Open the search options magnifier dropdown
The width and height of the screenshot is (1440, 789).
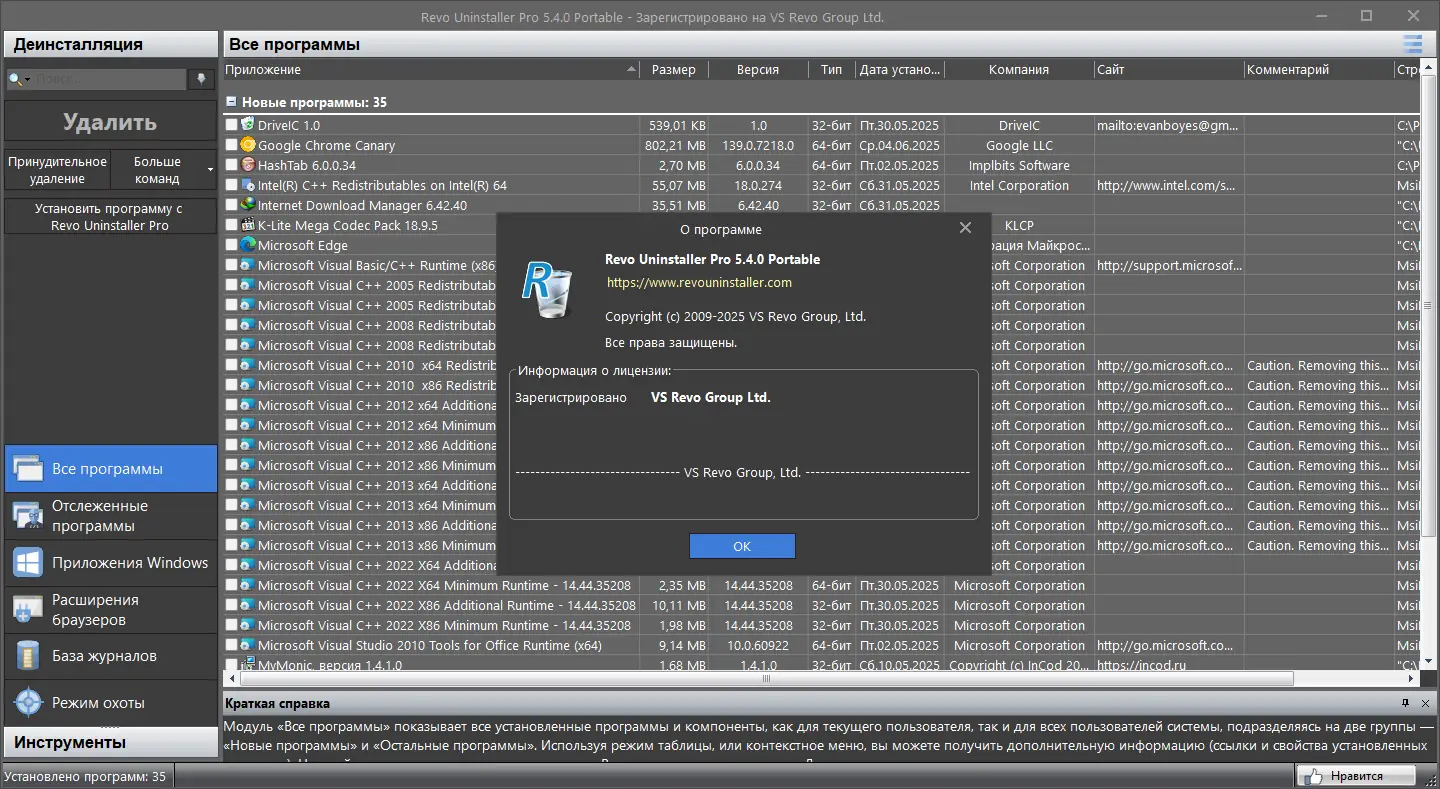pyautogui.click(x=19, y=79)
